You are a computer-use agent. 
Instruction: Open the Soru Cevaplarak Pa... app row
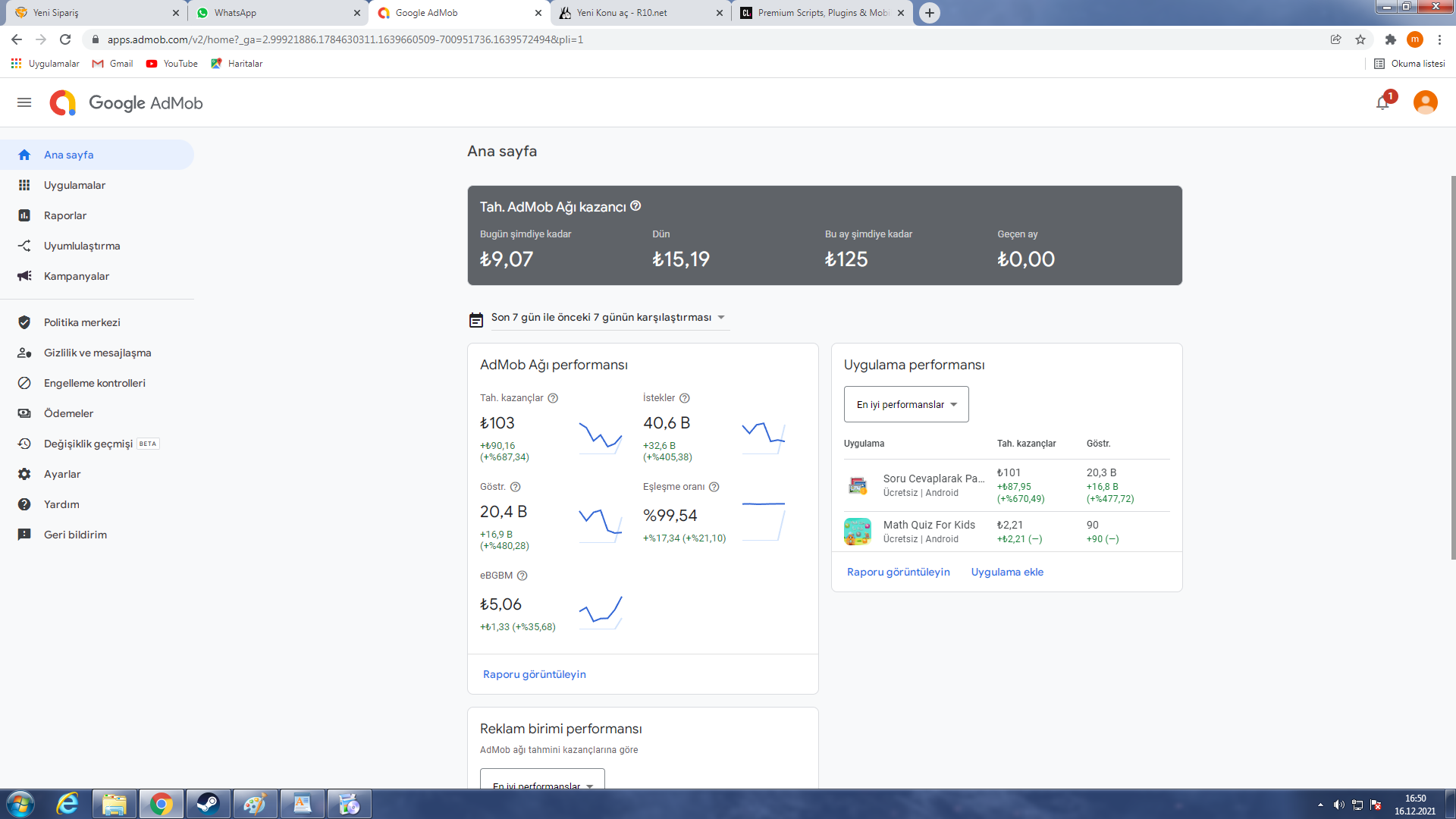click(1007, 485)
